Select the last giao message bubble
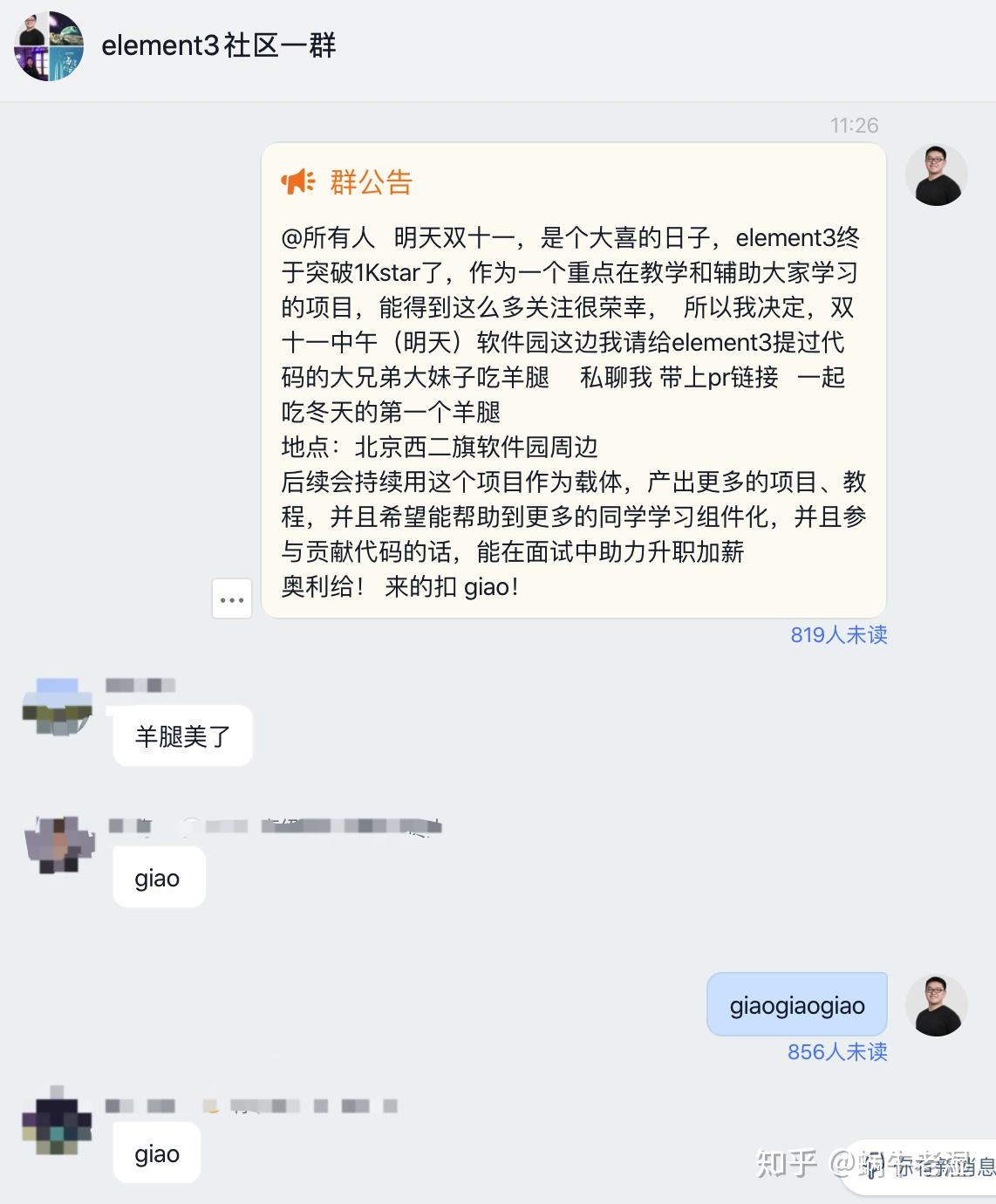 pos(157,1153)
